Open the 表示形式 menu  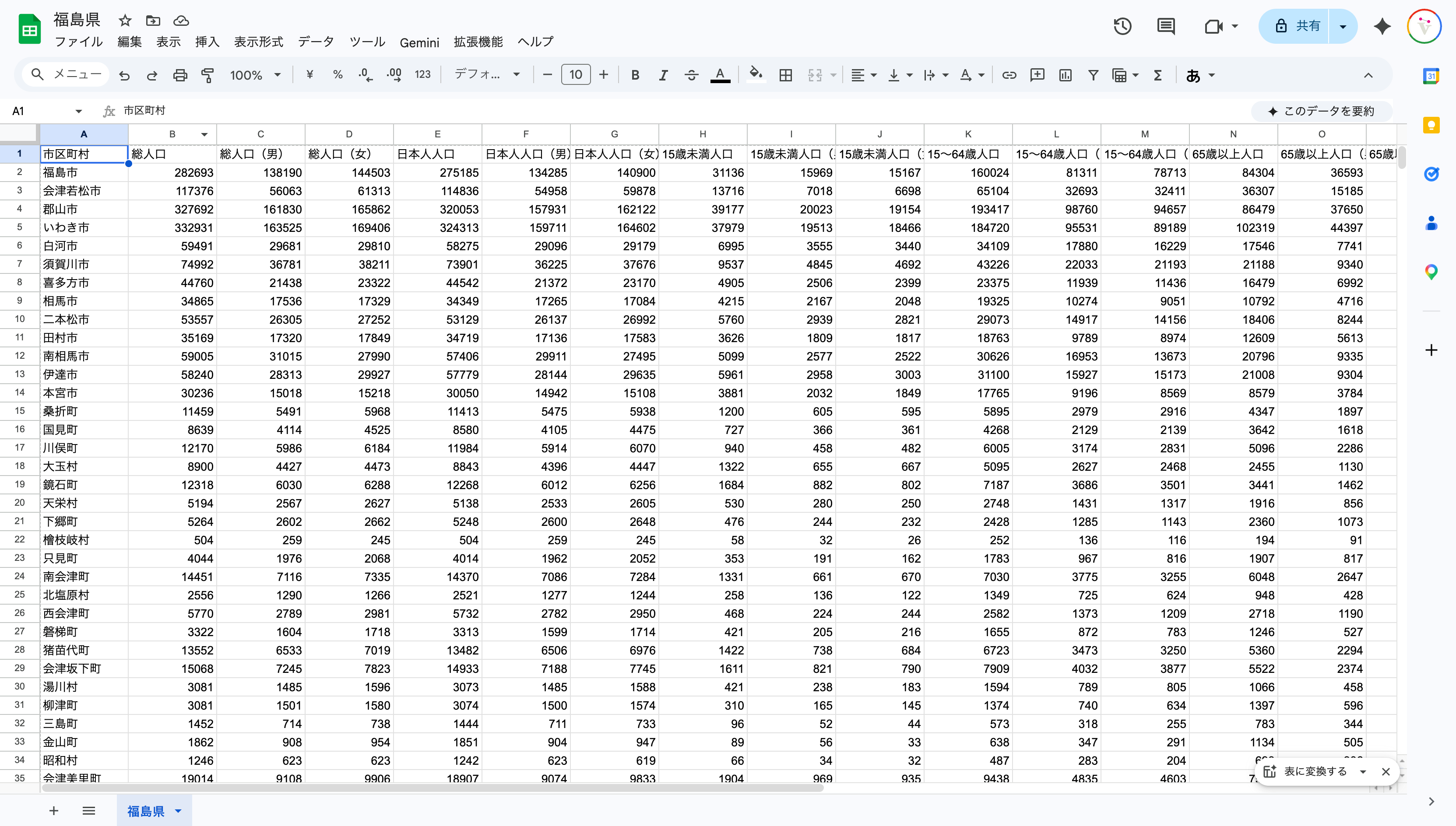click(x=258, y=42)
